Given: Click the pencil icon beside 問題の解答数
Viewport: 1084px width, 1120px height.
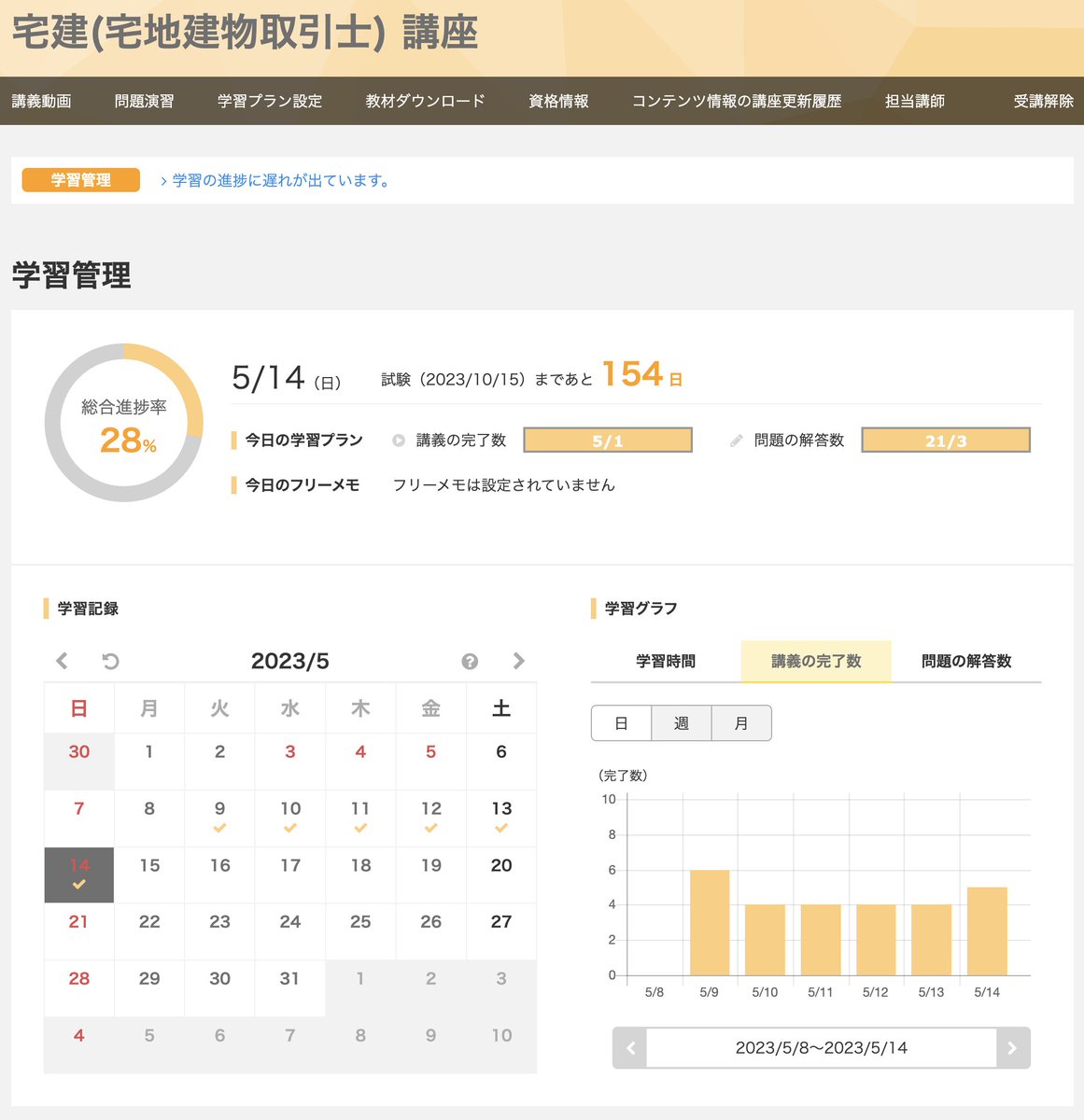Looking at the screenshot, I should coord(737,441).
